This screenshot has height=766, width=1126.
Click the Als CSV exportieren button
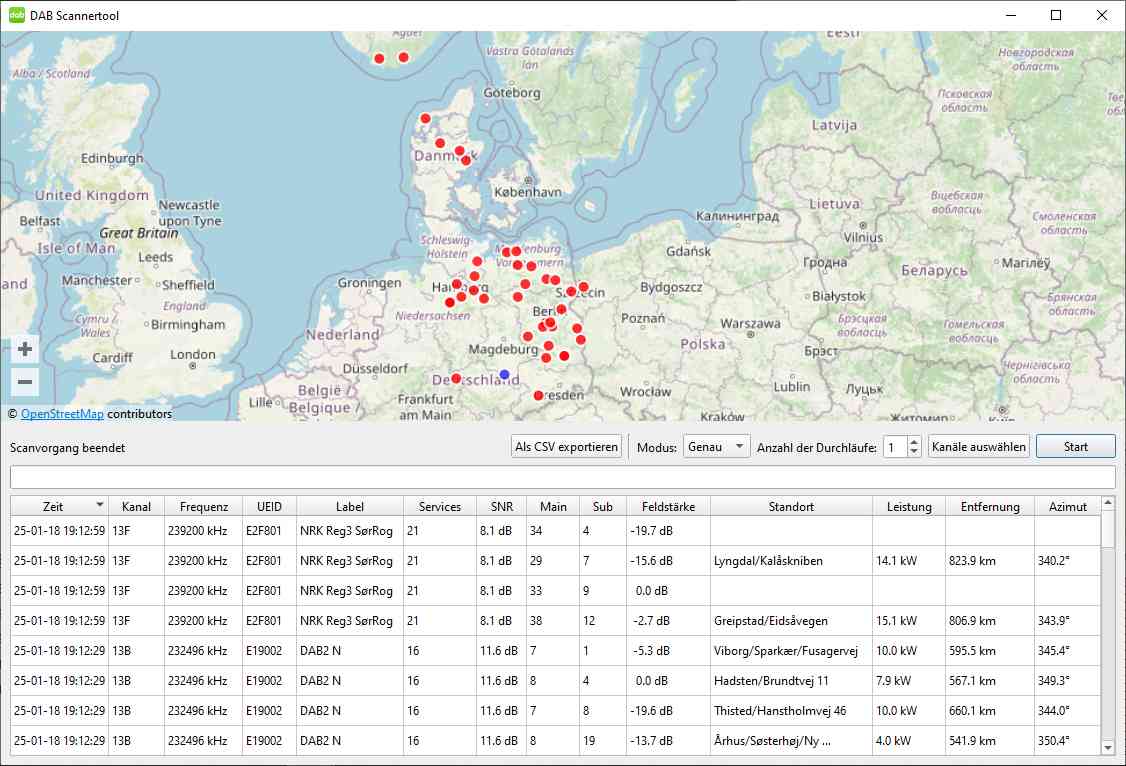point(566,447)
